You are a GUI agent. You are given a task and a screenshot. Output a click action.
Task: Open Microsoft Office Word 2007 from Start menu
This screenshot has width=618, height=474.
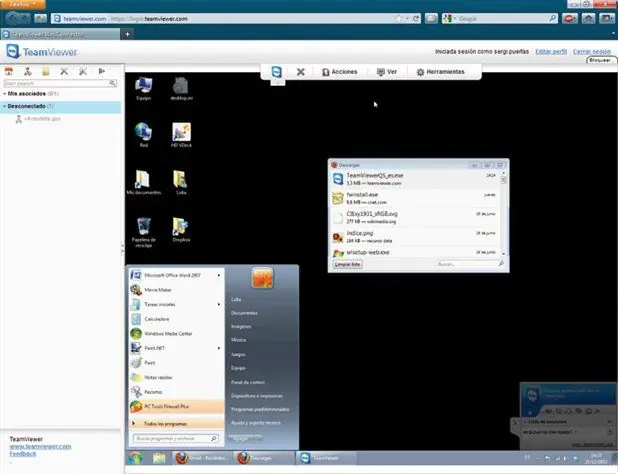tap(172, 275)
